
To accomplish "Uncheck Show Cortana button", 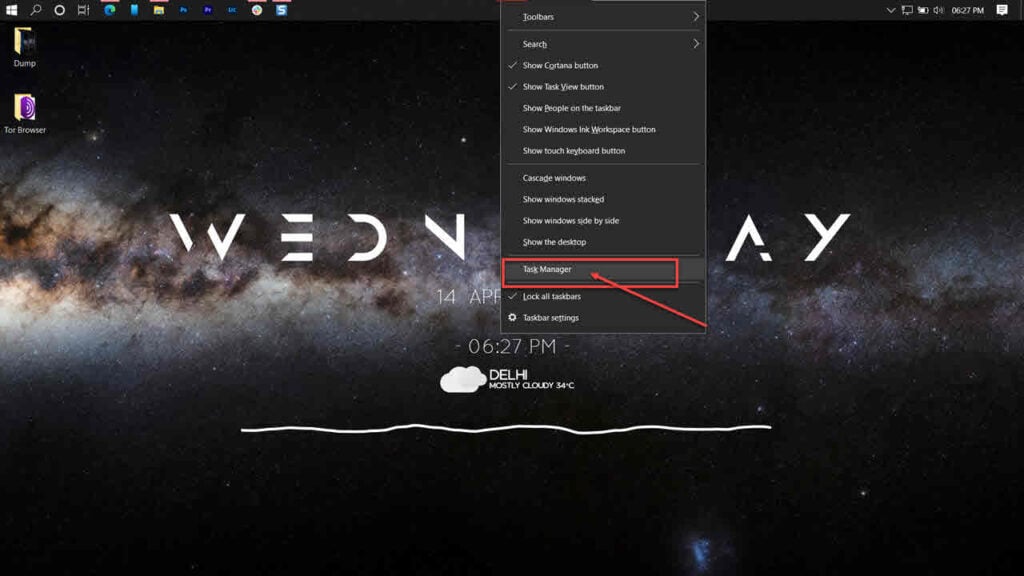I will (560, 66).
